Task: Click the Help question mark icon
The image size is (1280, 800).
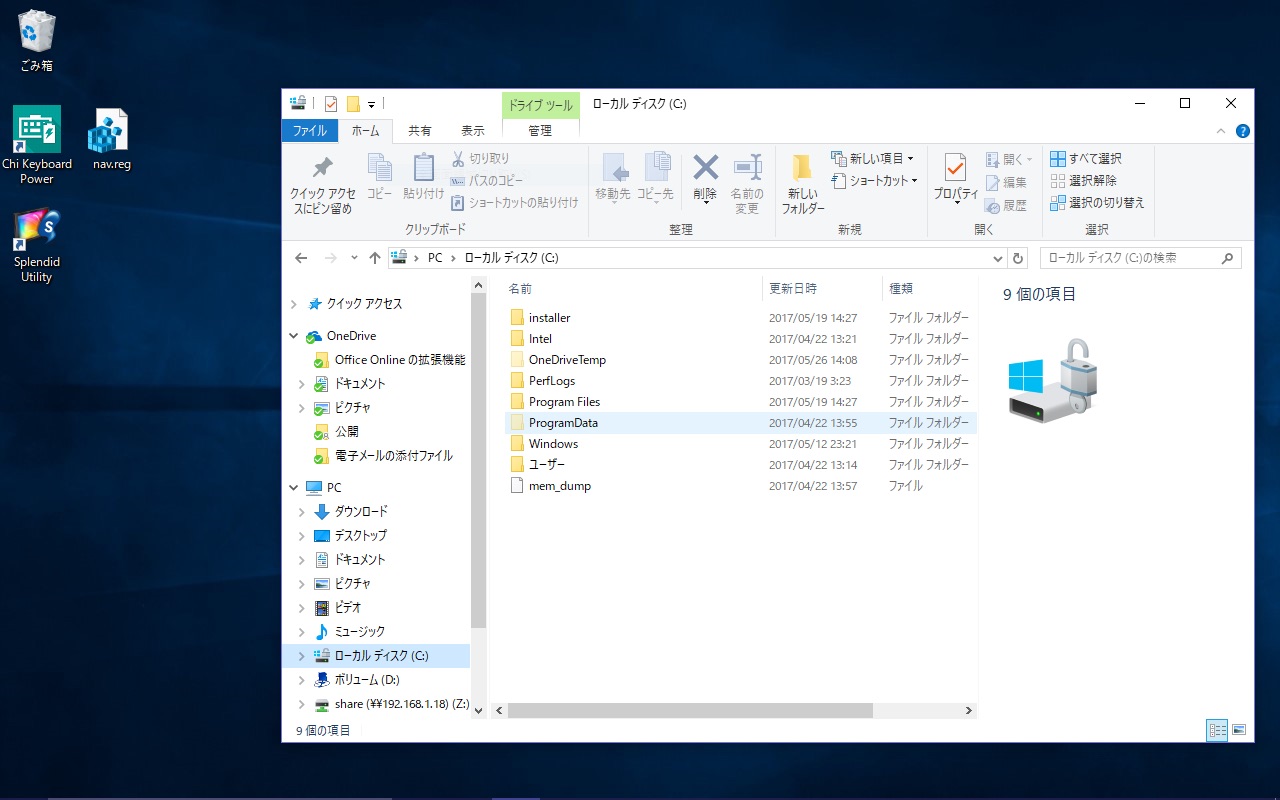Action: [1243, 131]
